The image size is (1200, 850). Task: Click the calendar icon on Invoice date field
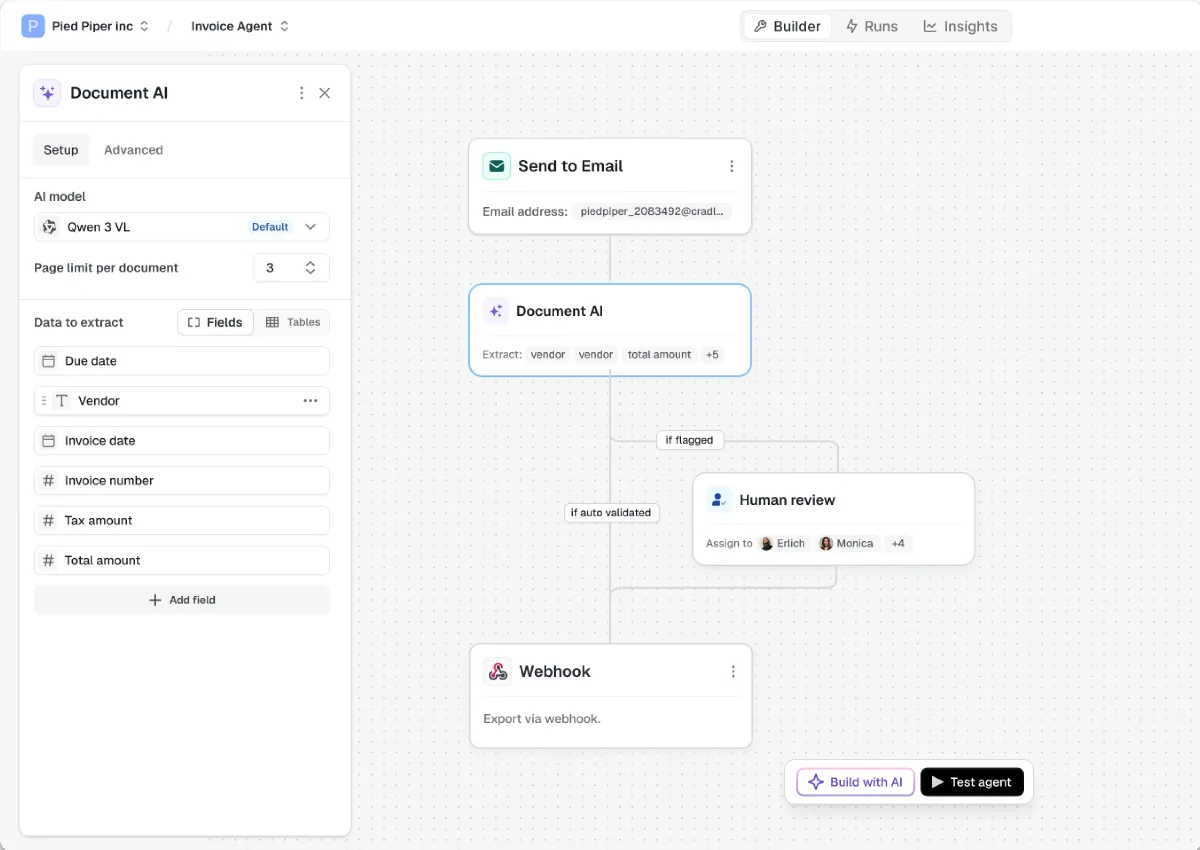(x=48, y=441)
